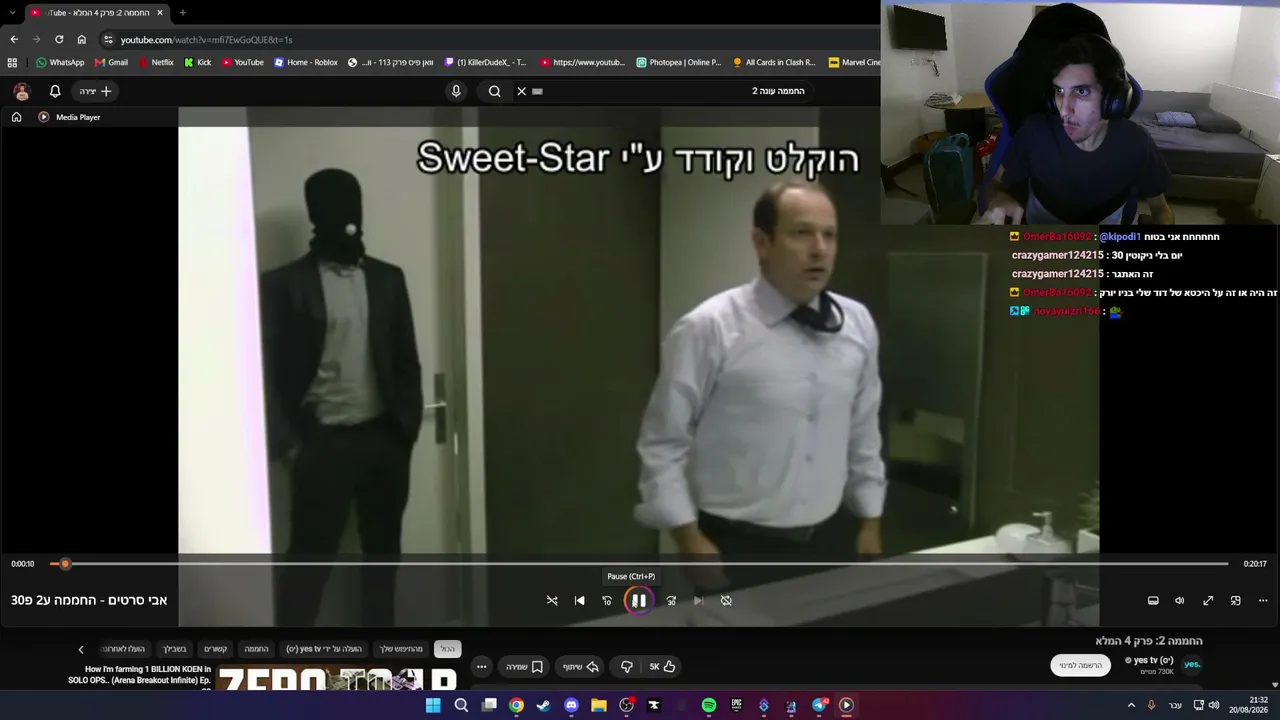
Task: Select the 'קשורים' filter chip
Action: [216, 649]
